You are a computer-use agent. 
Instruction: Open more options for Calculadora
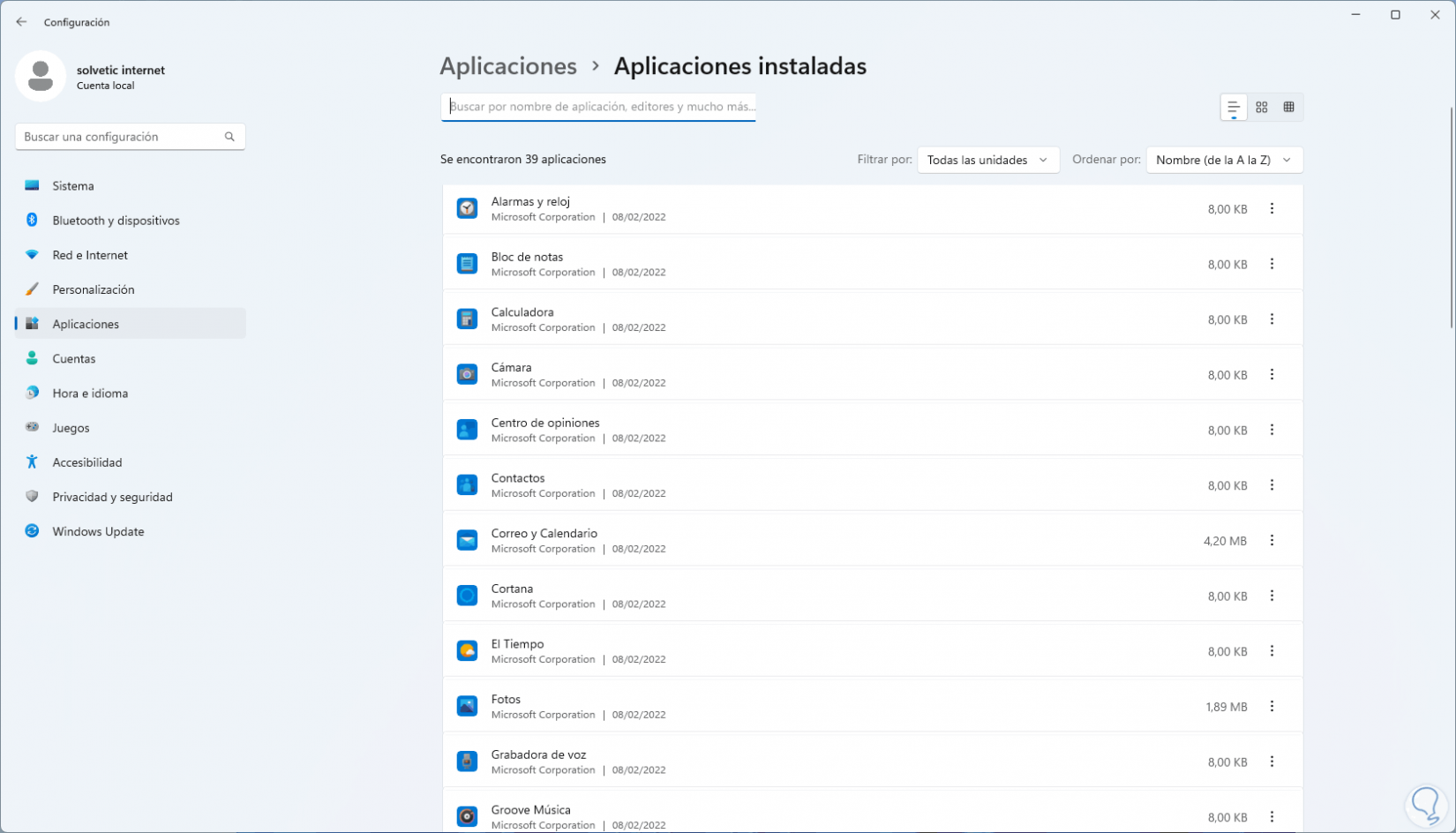point(1272,319)
